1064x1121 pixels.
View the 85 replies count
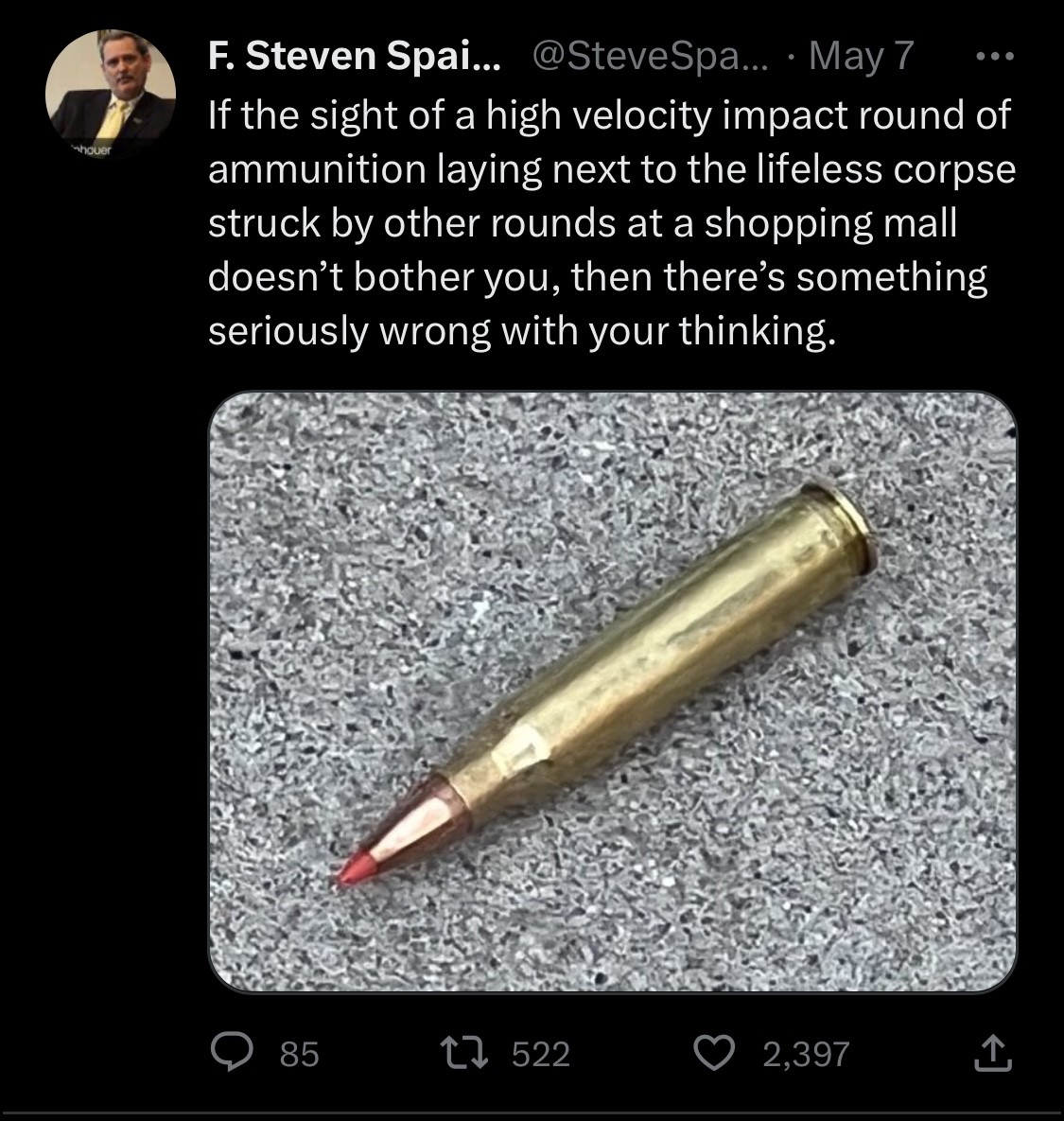(x=300, y=1055)
